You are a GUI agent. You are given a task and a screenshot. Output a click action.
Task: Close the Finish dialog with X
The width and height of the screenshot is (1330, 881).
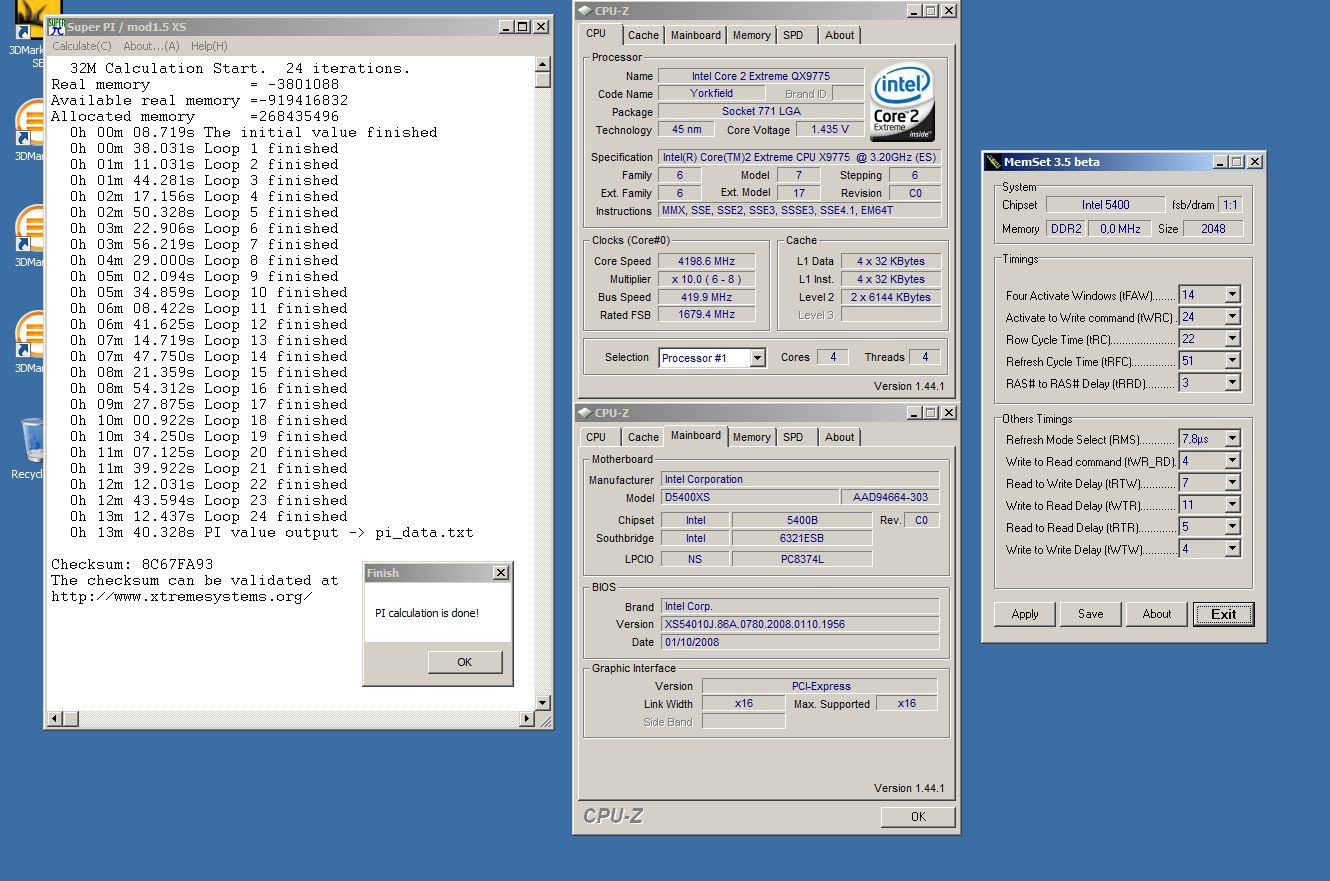pos(501,573)
